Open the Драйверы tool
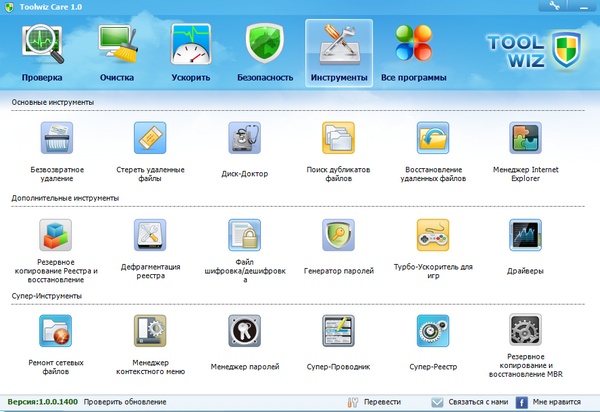 [525, 235]
